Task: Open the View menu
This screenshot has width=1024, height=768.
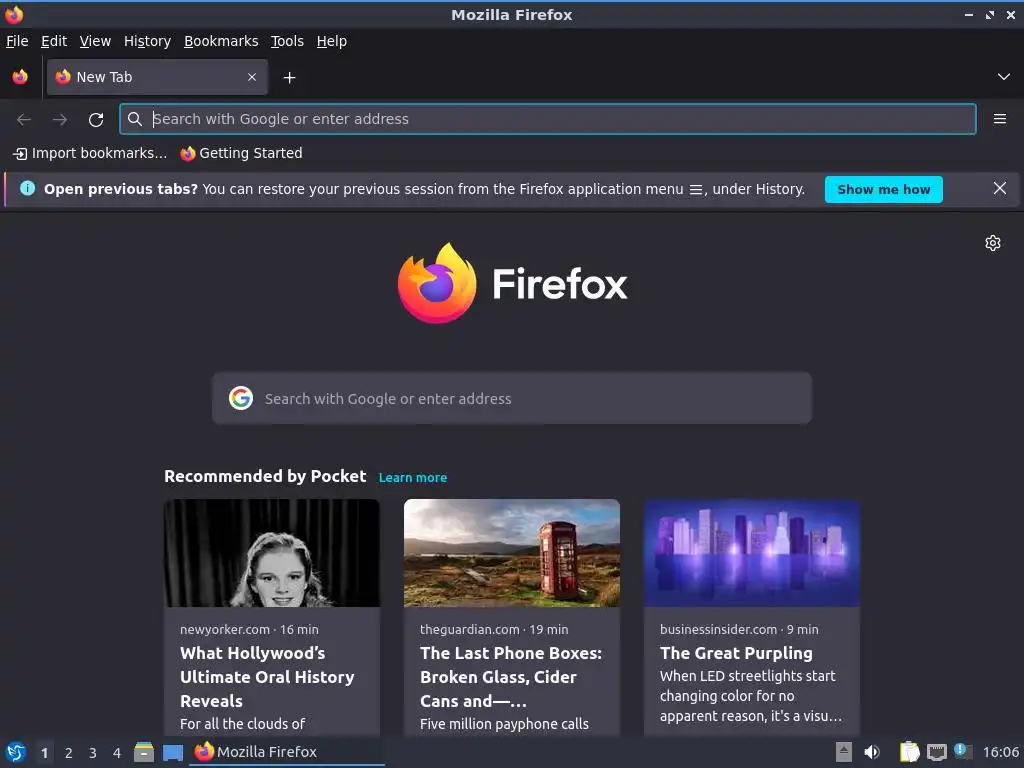Action: tap(95, 41)
